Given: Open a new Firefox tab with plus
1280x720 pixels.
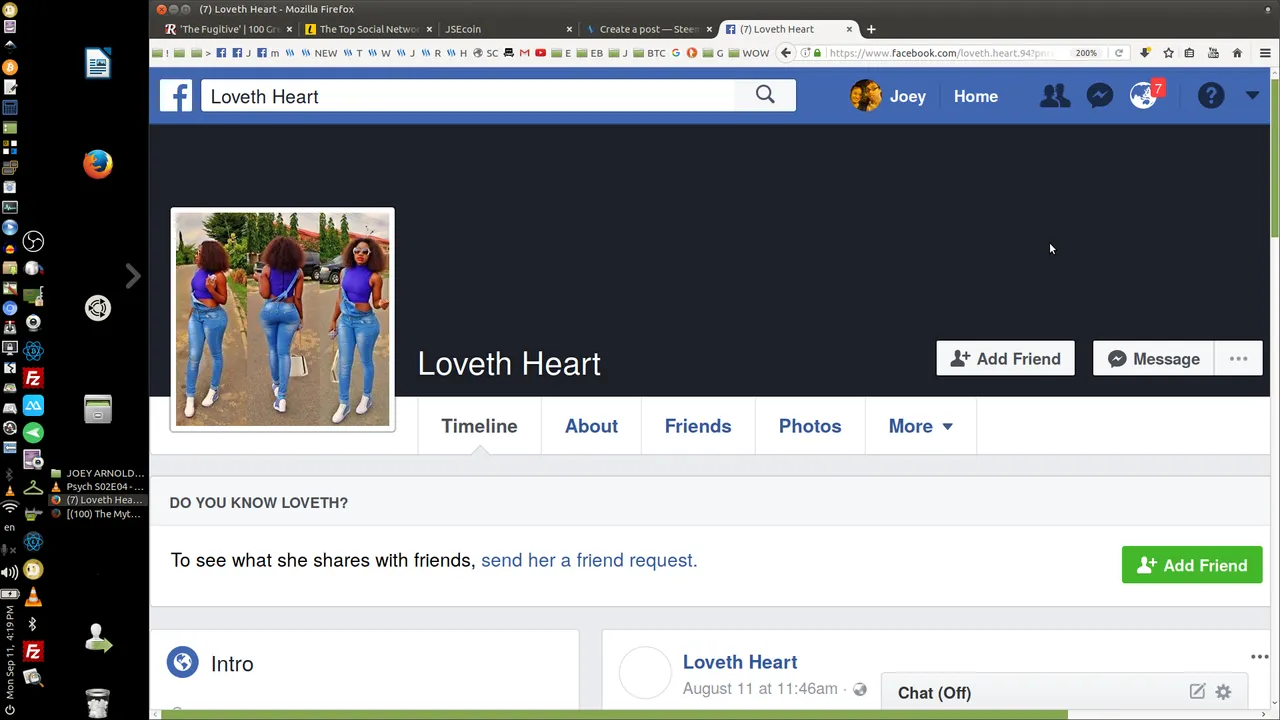Looking at the screenshot, I should [x=871, y=29].
